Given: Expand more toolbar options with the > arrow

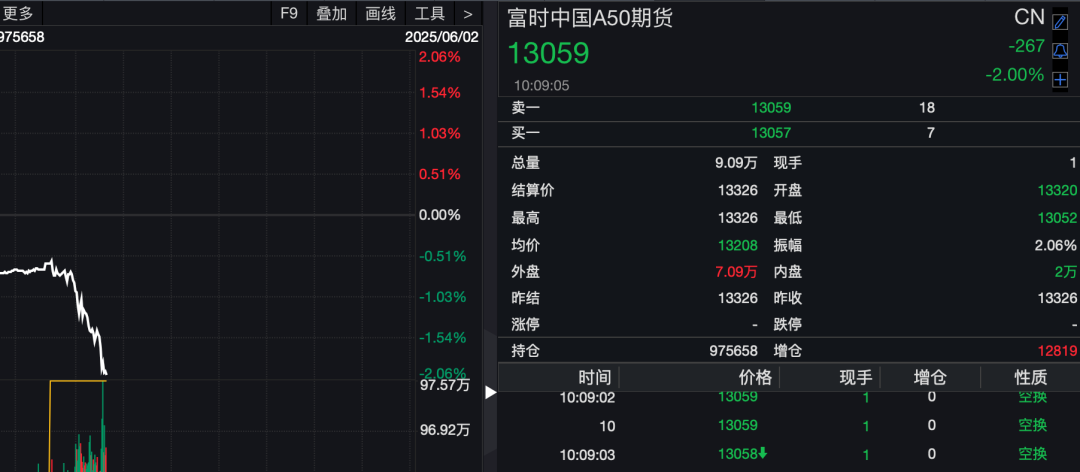Looking at the screenshot, I should [468, 13].
